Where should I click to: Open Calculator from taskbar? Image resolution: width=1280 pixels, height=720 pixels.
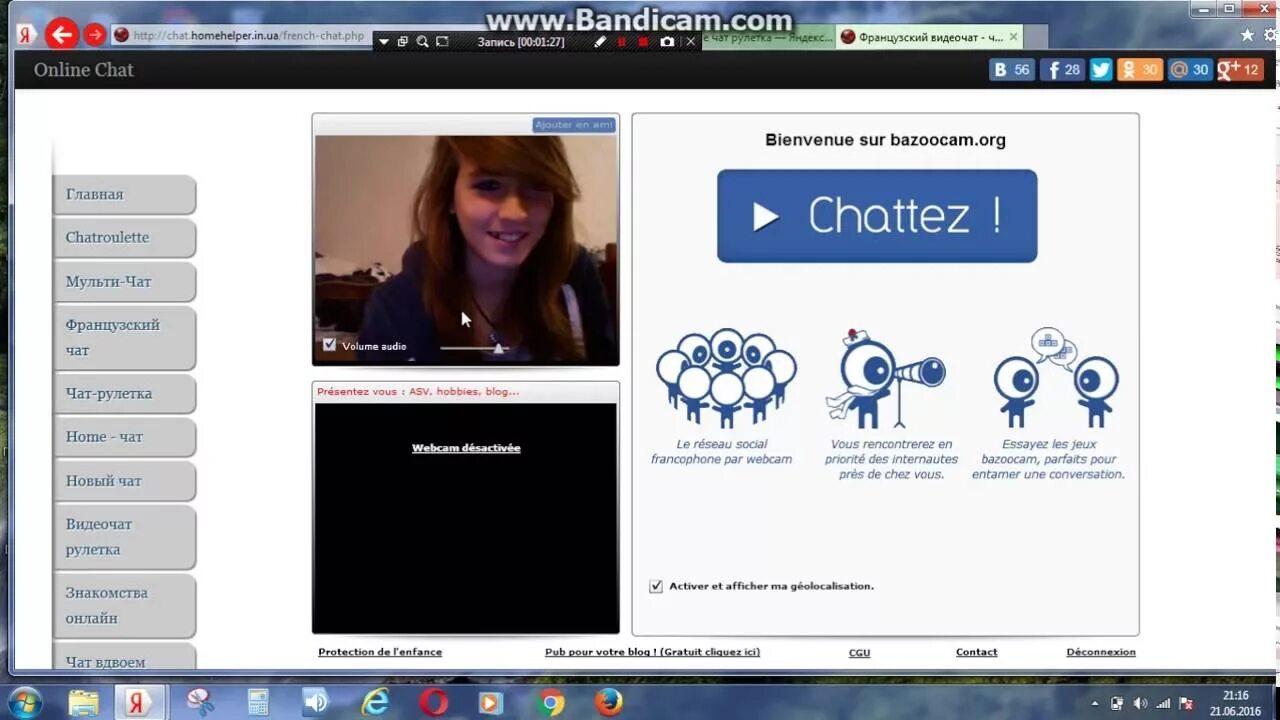pyautogui.click(x=258, y=702)
